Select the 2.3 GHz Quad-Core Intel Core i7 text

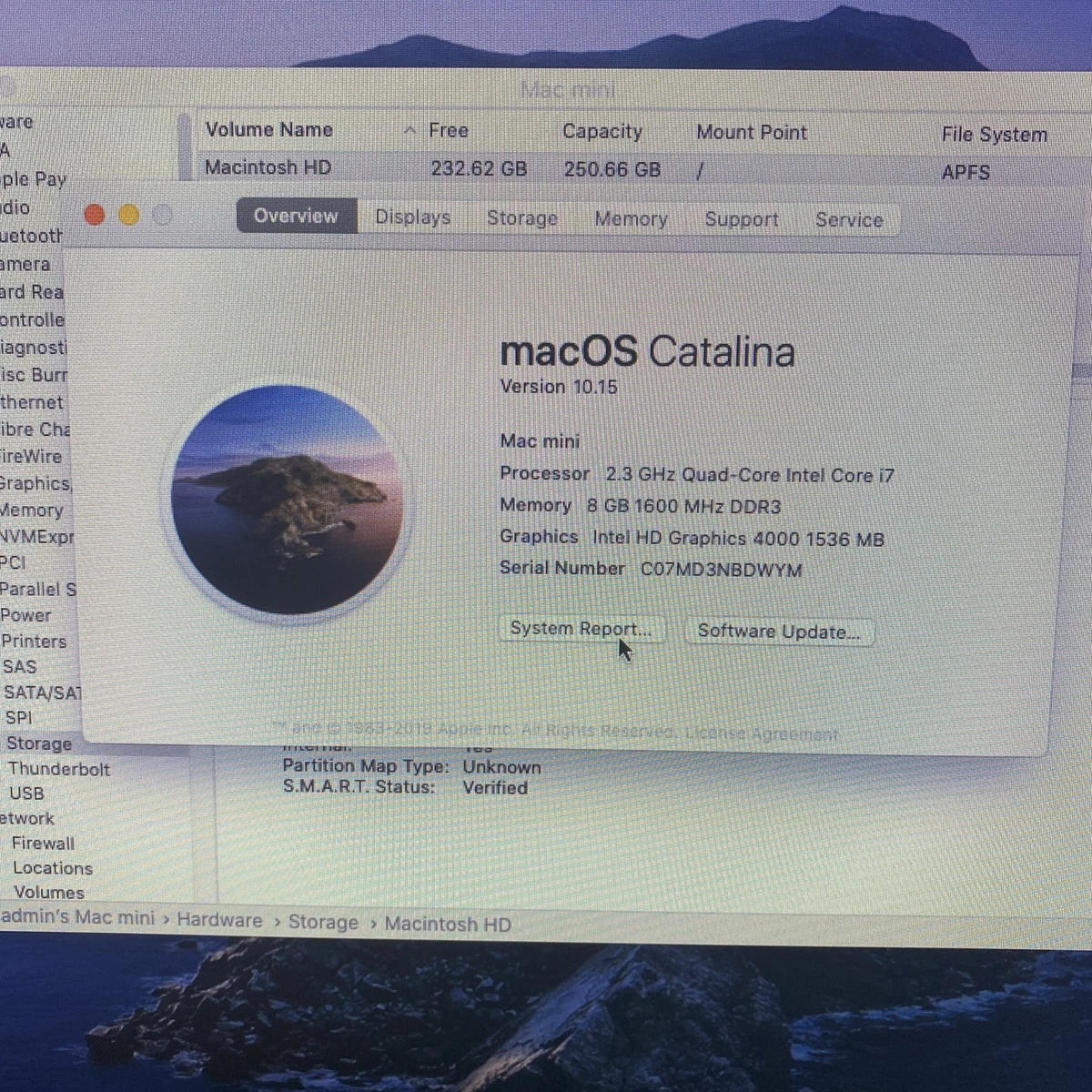pos(750,475)
